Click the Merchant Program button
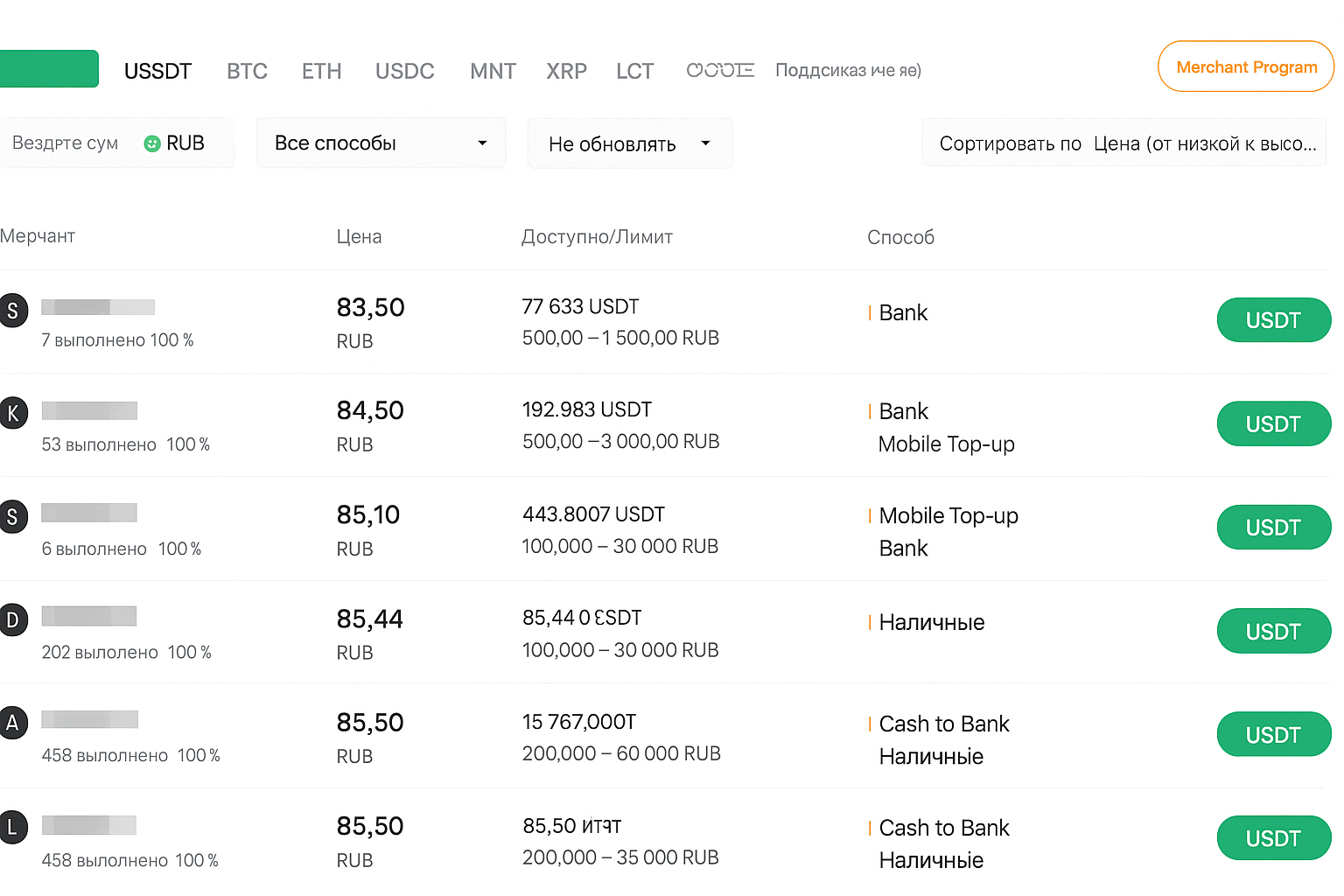 click(x=1246, y=66)
